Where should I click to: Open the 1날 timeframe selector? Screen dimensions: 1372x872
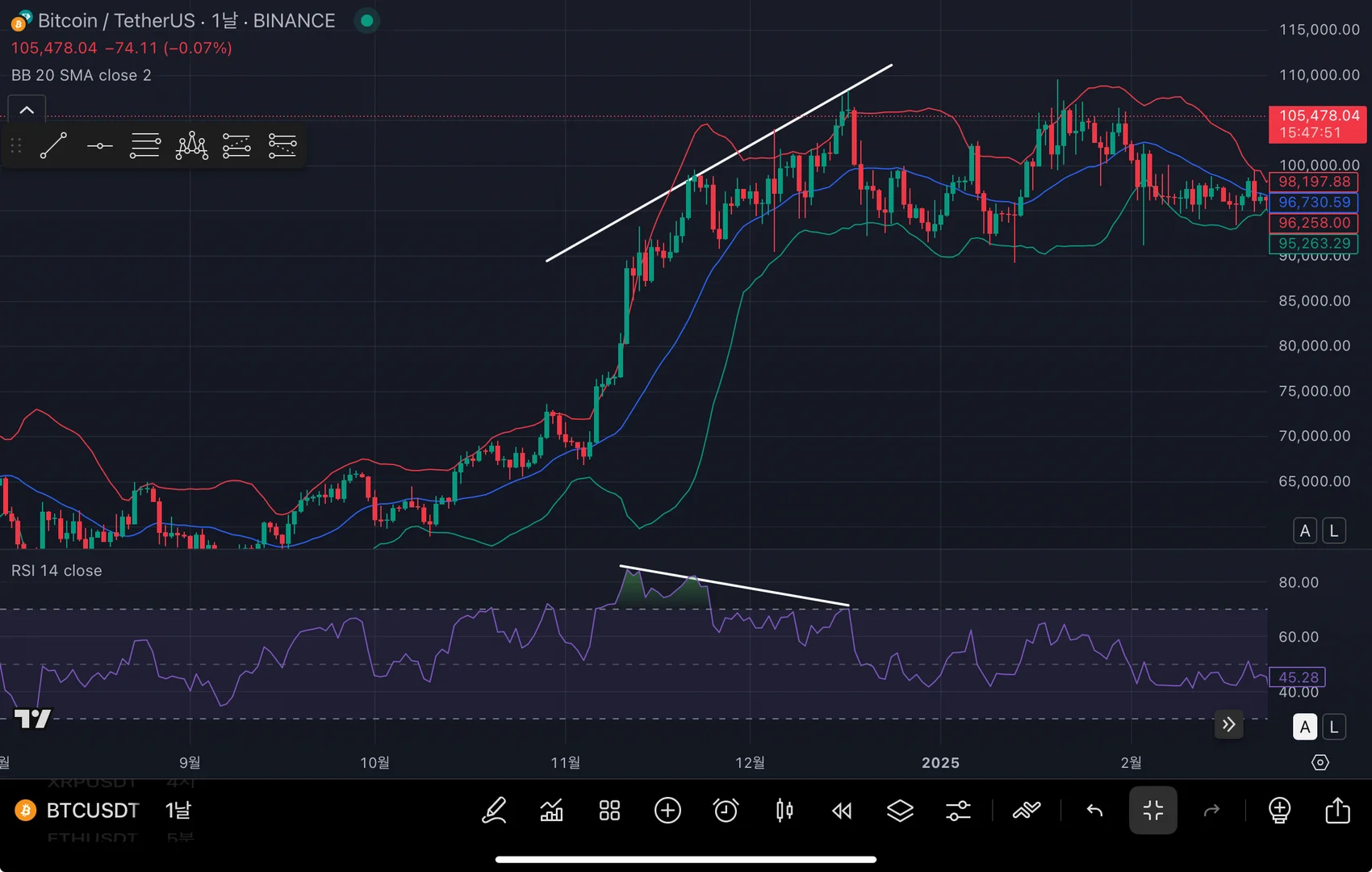pos(178,810)
